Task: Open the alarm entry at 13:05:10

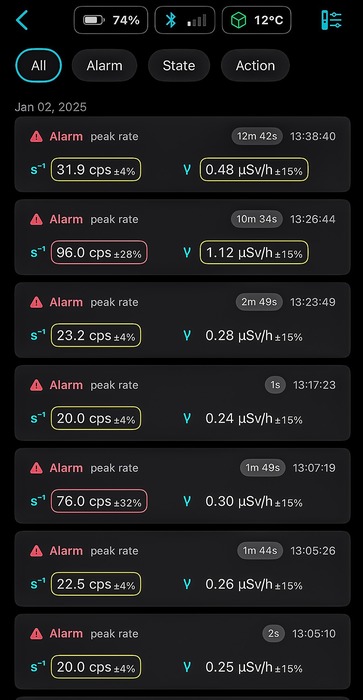Action: pos(183,651)
